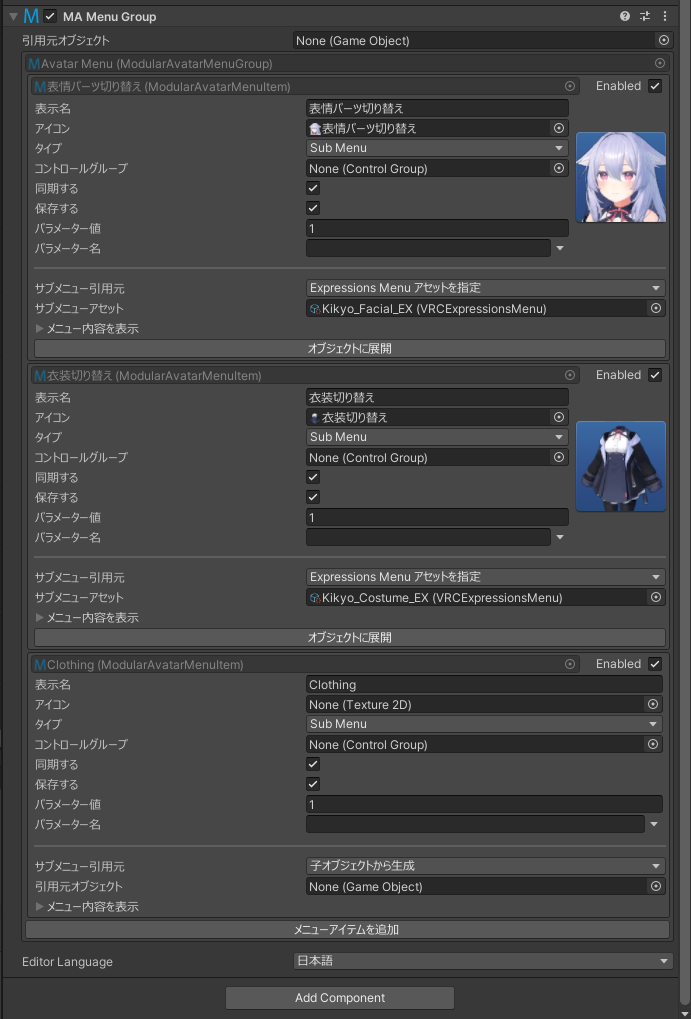This screenshot has height=1019, width=691.
Task: Open the Editor Language 日本語 dropdown
Action: click(483, 961)
